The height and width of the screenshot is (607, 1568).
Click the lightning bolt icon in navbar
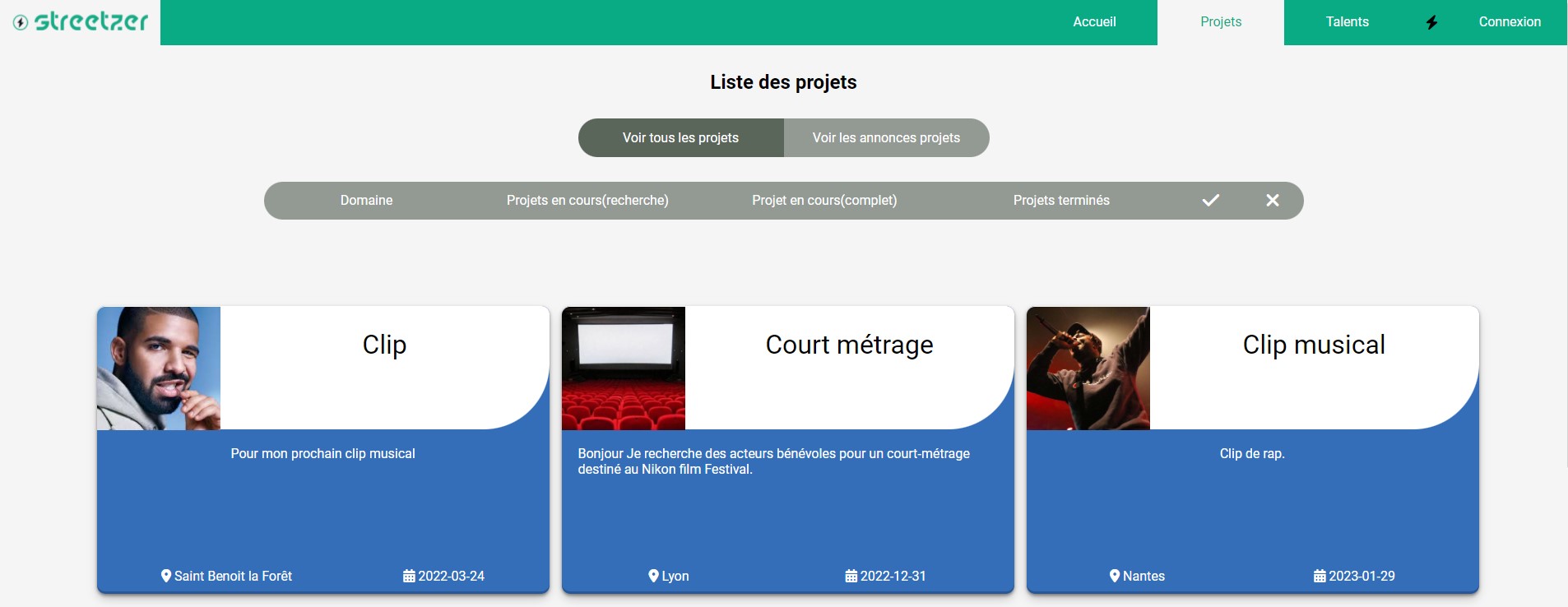[x=1431, y=22]
